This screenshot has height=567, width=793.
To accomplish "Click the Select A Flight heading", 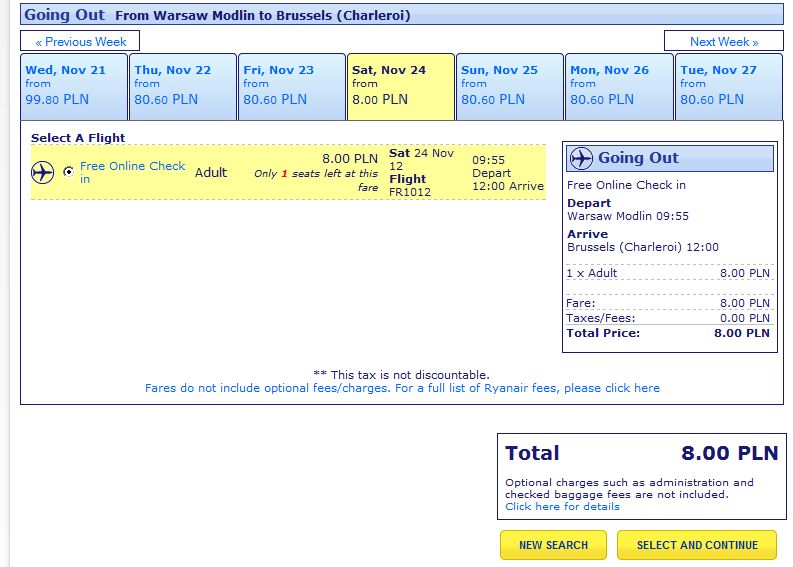I will tap(78, 138).
